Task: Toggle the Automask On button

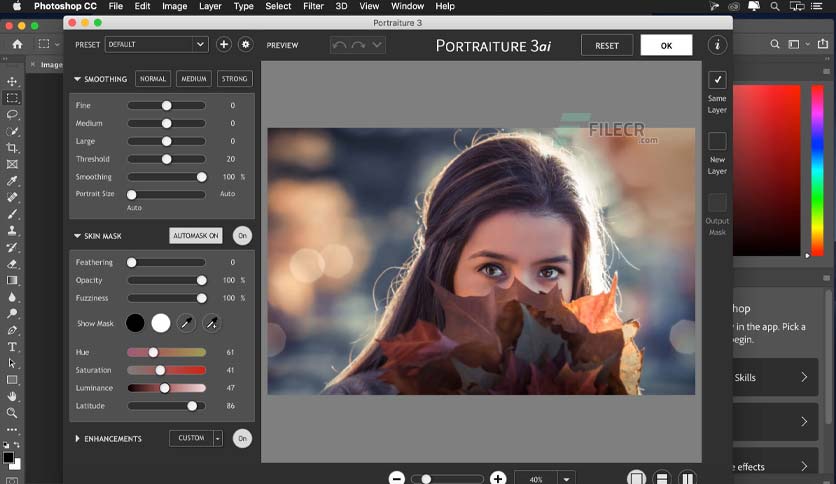Action: coord(196,236)
